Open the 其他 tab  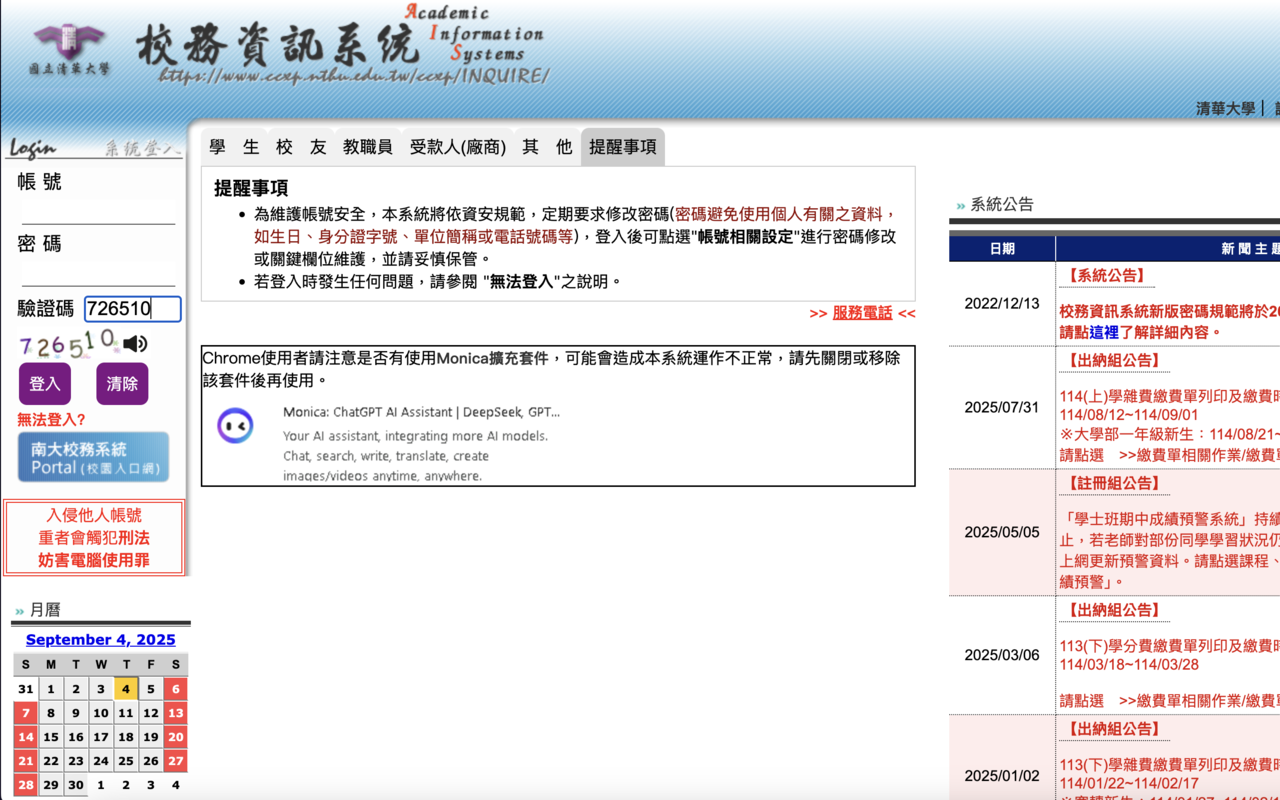tap(546, 147)
